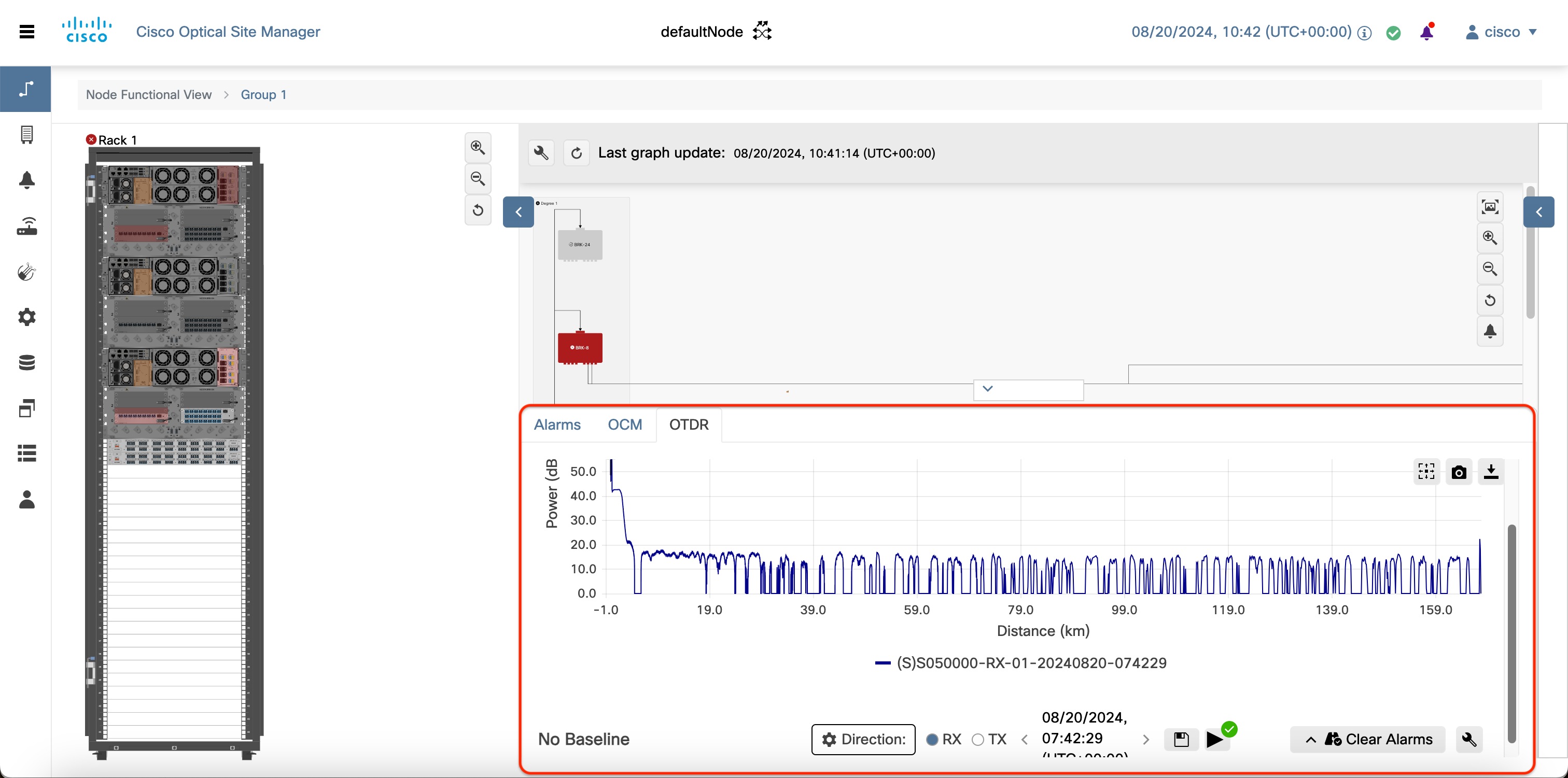The width and height of the screenshot is (1568, 778).
Task: Open the node topology icon beside defaultNode
Action: pyautogui.click(x=762, y=31)
